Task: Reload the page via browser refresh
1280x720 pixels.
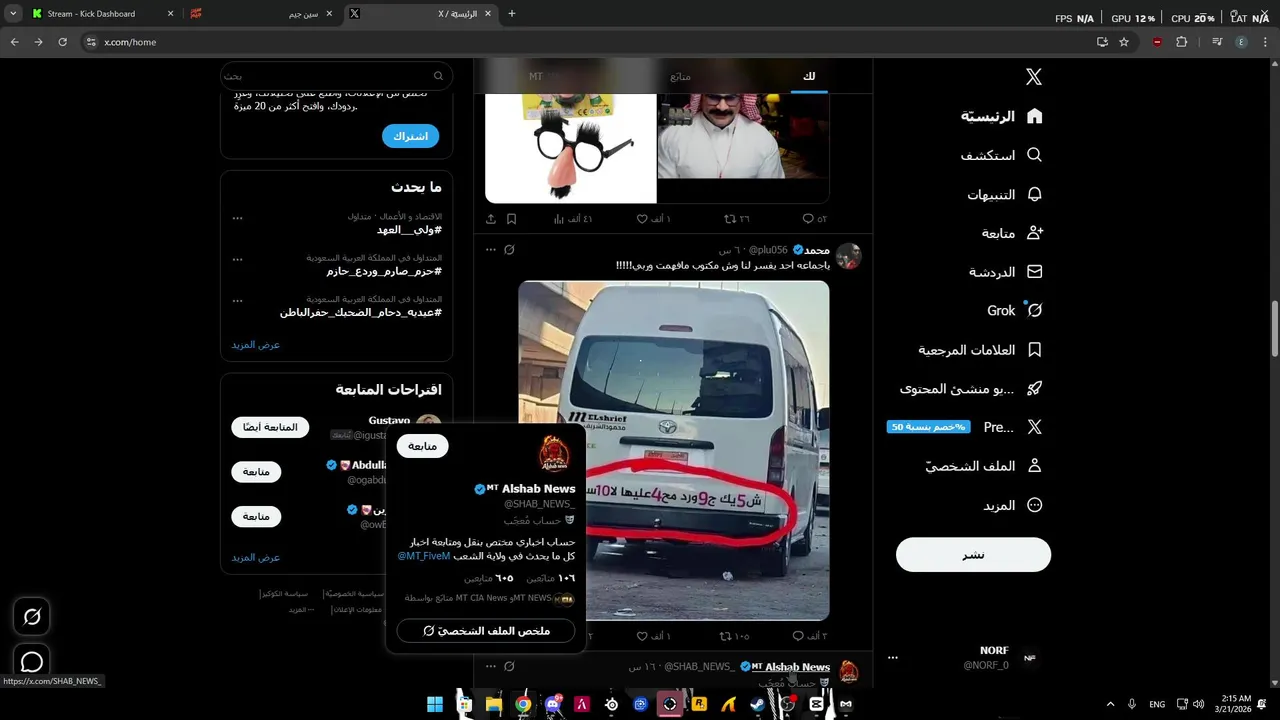Action: 62,42
